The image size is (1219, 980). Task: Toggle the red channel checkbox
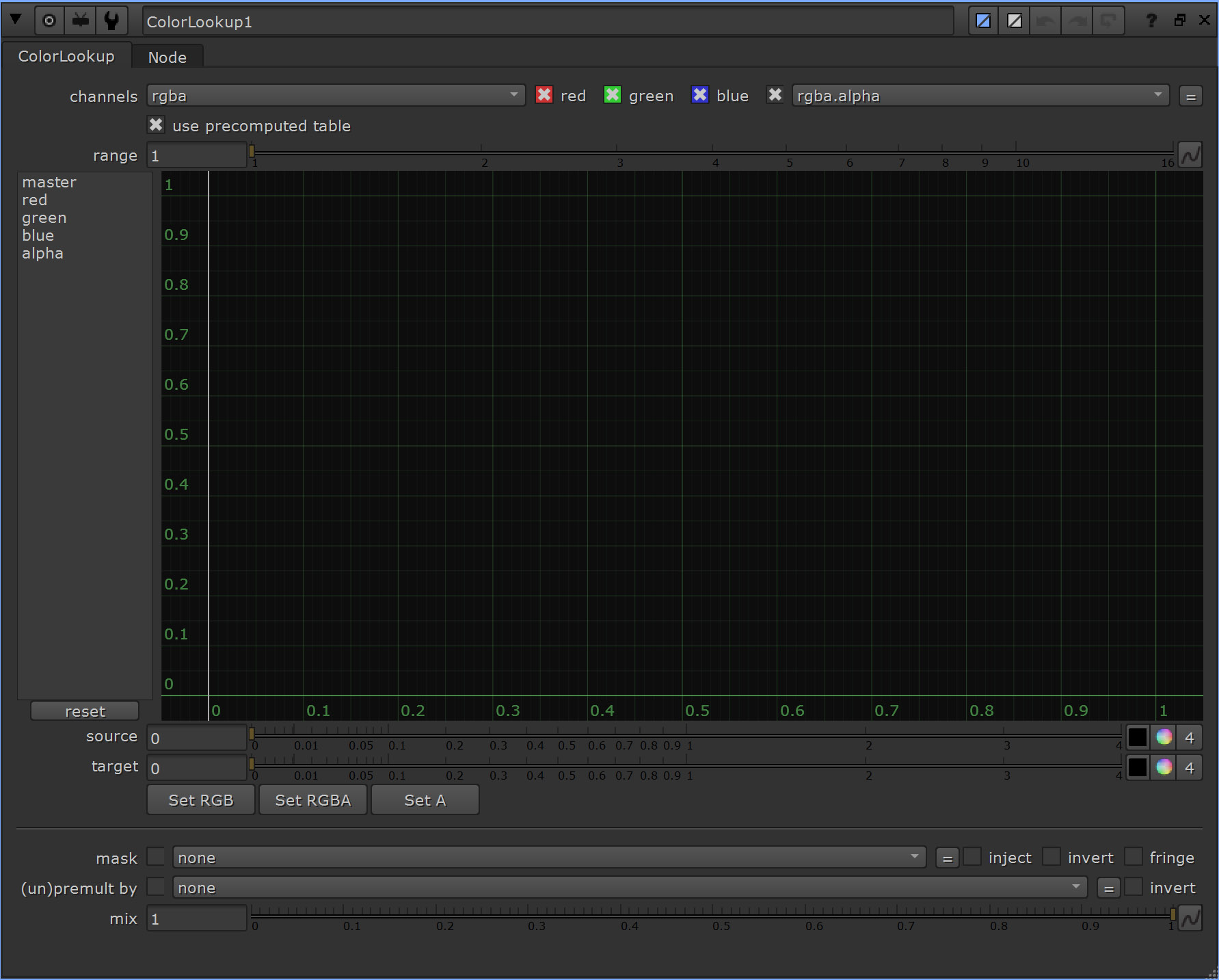pyautogui.click(x=544, y=95)
